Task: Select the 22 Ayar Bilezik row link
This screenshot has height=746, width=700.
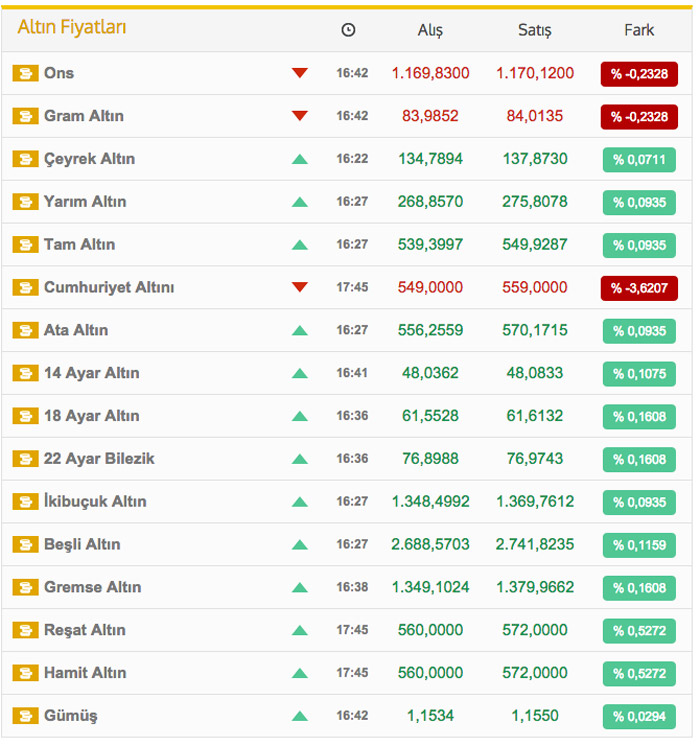Action: click(x=99, y=459)
